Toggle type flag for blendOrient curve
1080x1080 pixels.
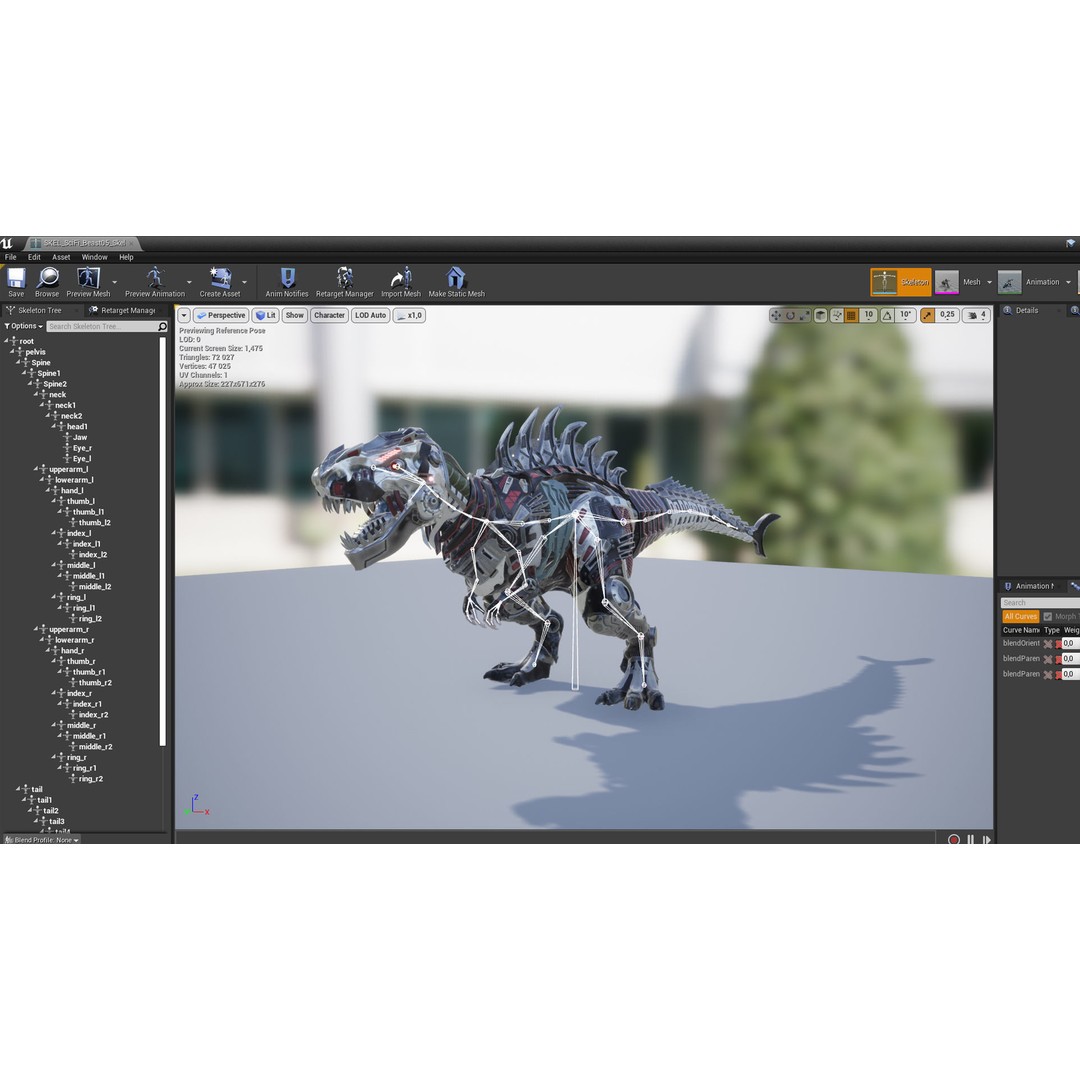tap(1048, 644)
